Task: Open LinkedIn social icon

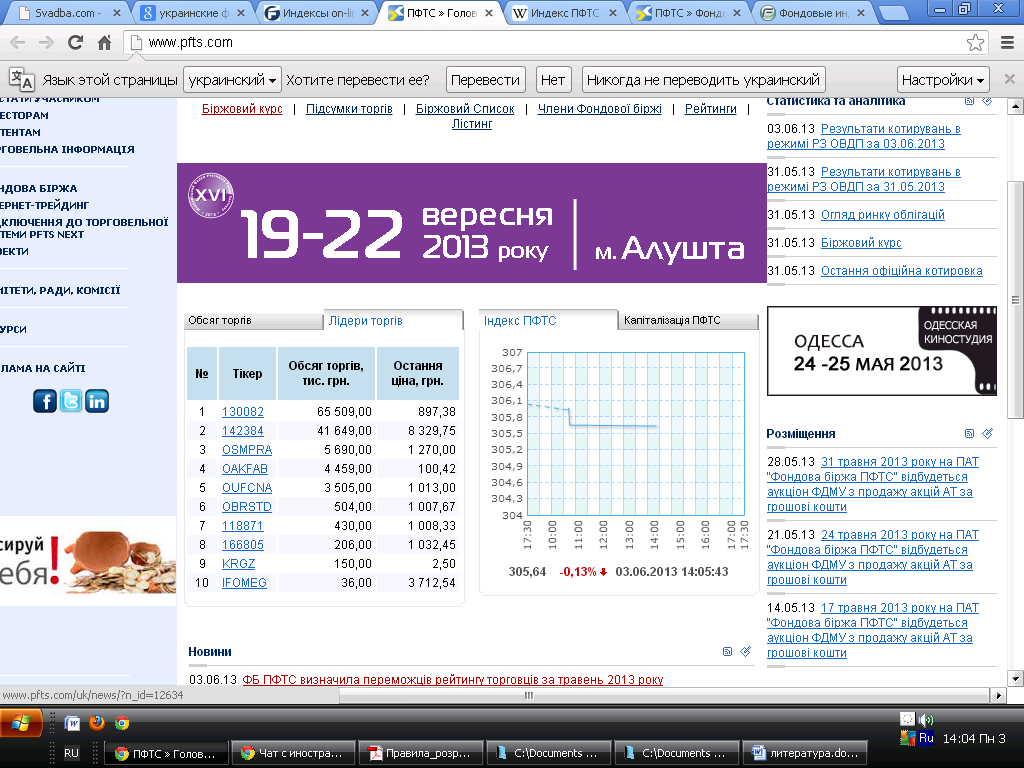Action: [x=97, y=400]
